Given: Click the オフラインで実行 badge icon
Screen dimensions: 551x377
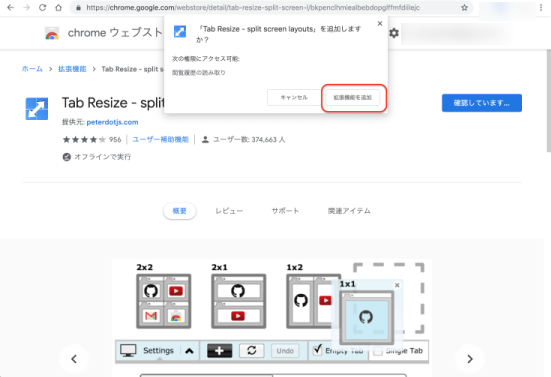Looking at the screenshot, I should [66, 157].
